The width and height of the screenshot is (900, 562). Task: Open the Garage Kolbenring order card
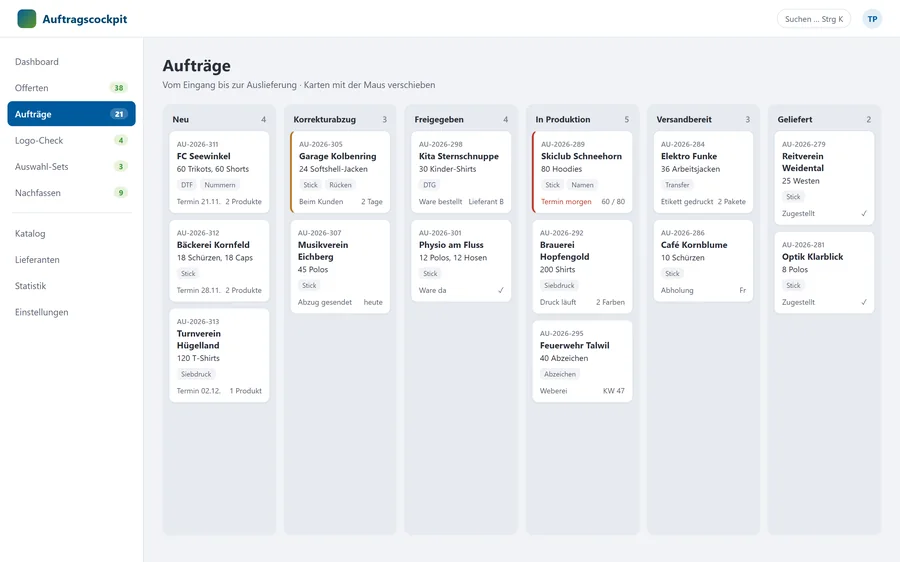point(340,172)
